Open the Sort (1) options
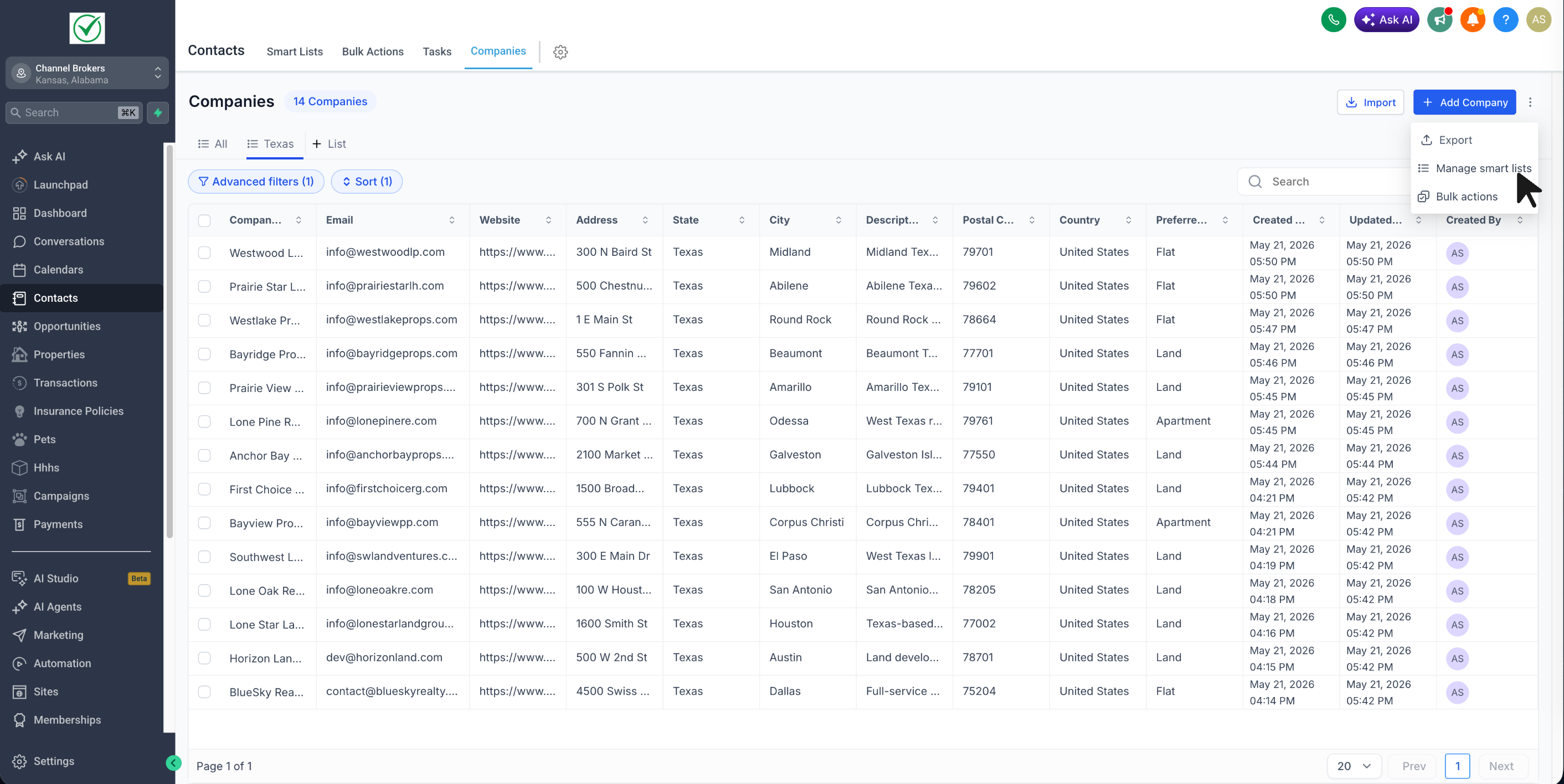1564x784 pixels. [x=367, y=182]
